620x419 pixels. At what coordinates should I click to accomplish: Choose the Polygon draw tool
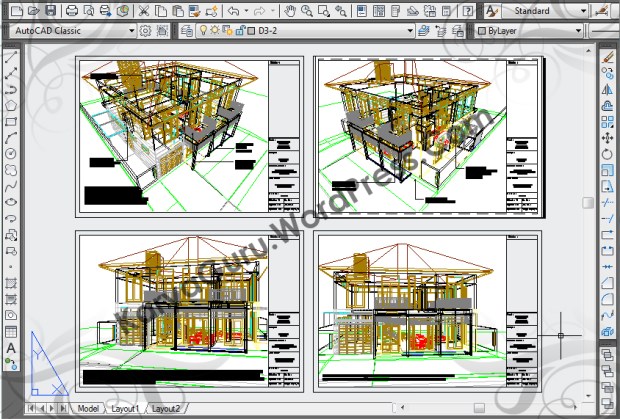(x=11, y=106)
